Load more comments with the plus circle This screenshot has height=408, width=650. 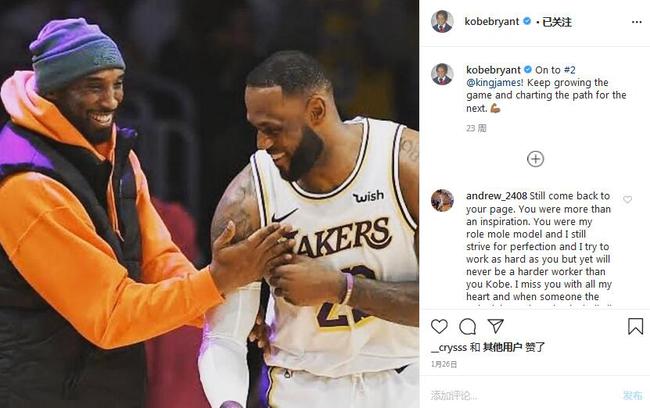point(535,159)
